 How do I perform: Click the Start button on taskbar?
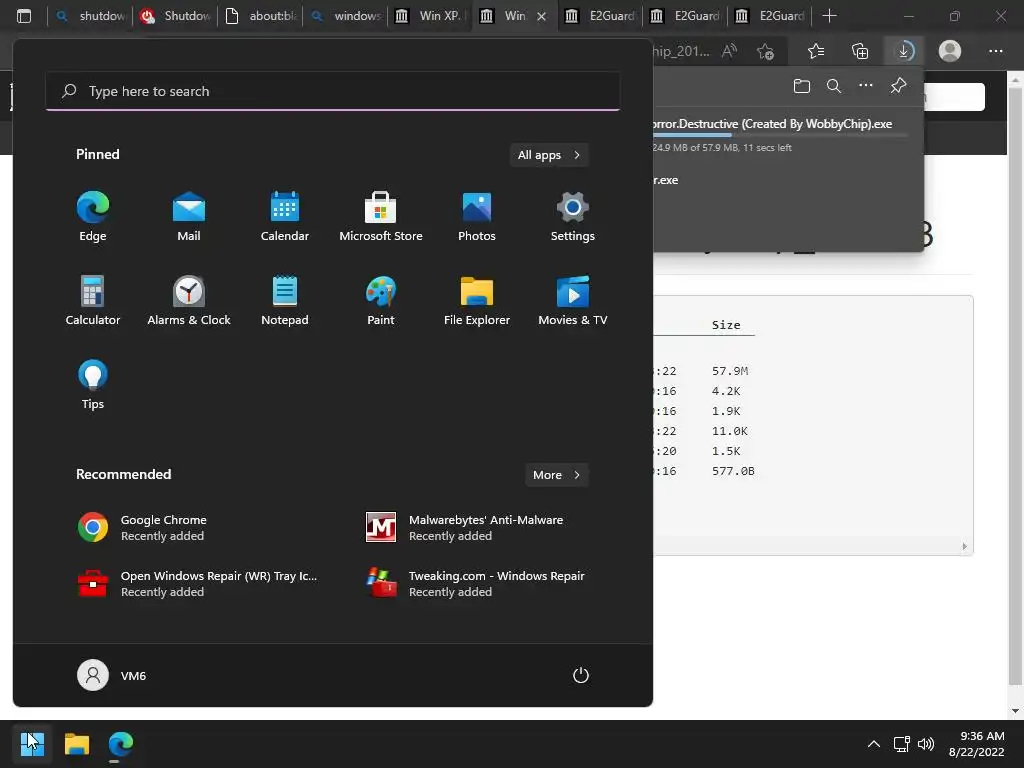pos(32,743)
